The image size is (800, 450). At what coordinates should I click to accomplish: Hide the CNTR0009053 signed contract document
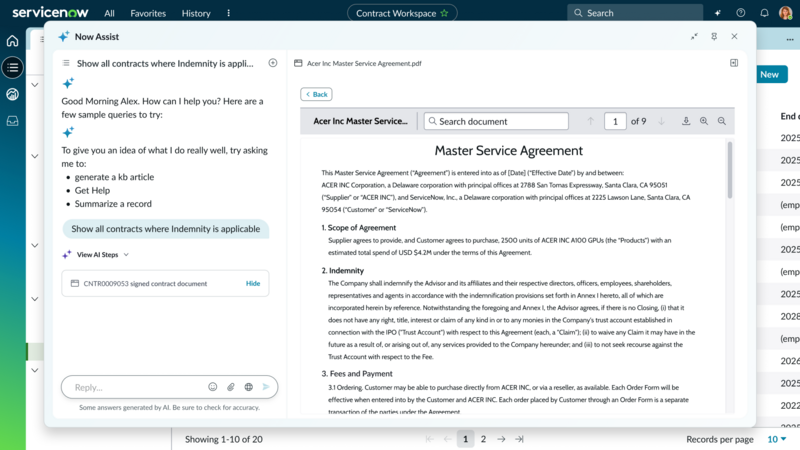(253, 283)
